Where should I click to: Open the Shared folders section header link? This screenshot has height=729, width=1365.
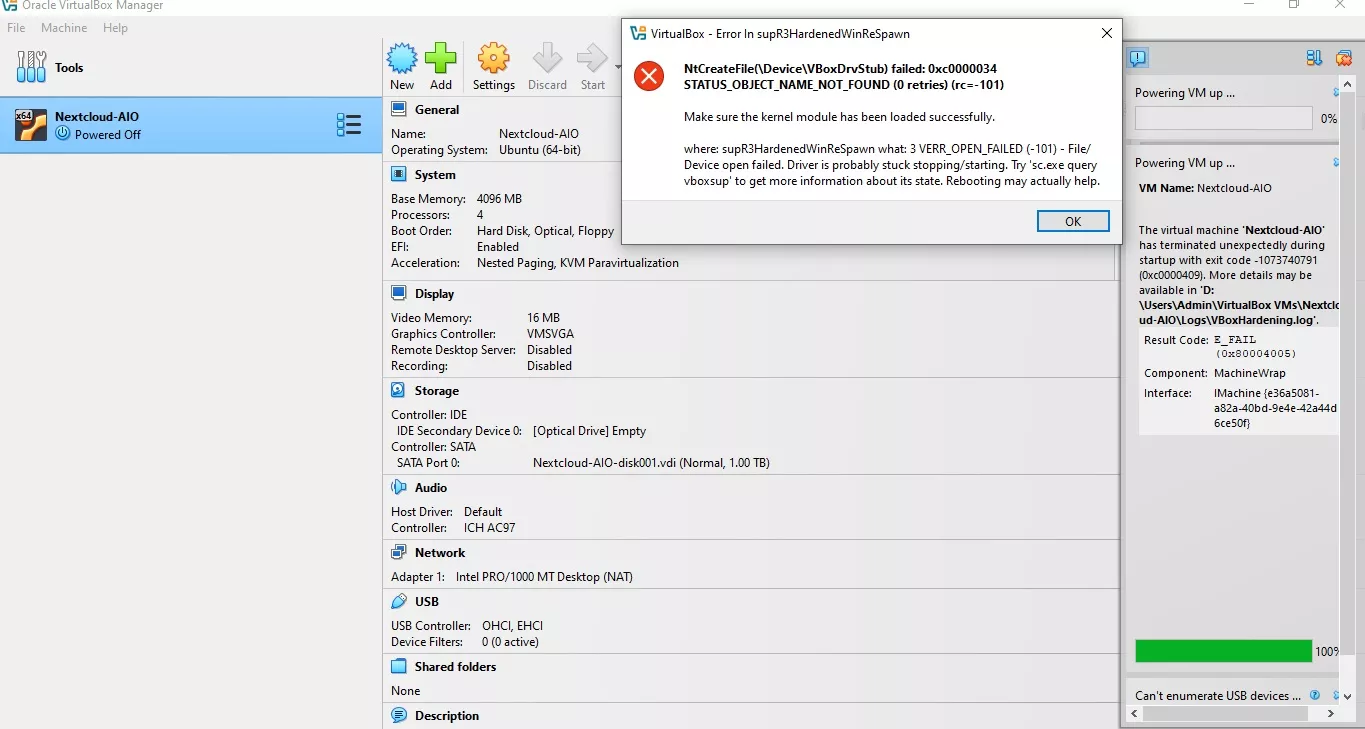pyautogui.click(x=455, y=667)
